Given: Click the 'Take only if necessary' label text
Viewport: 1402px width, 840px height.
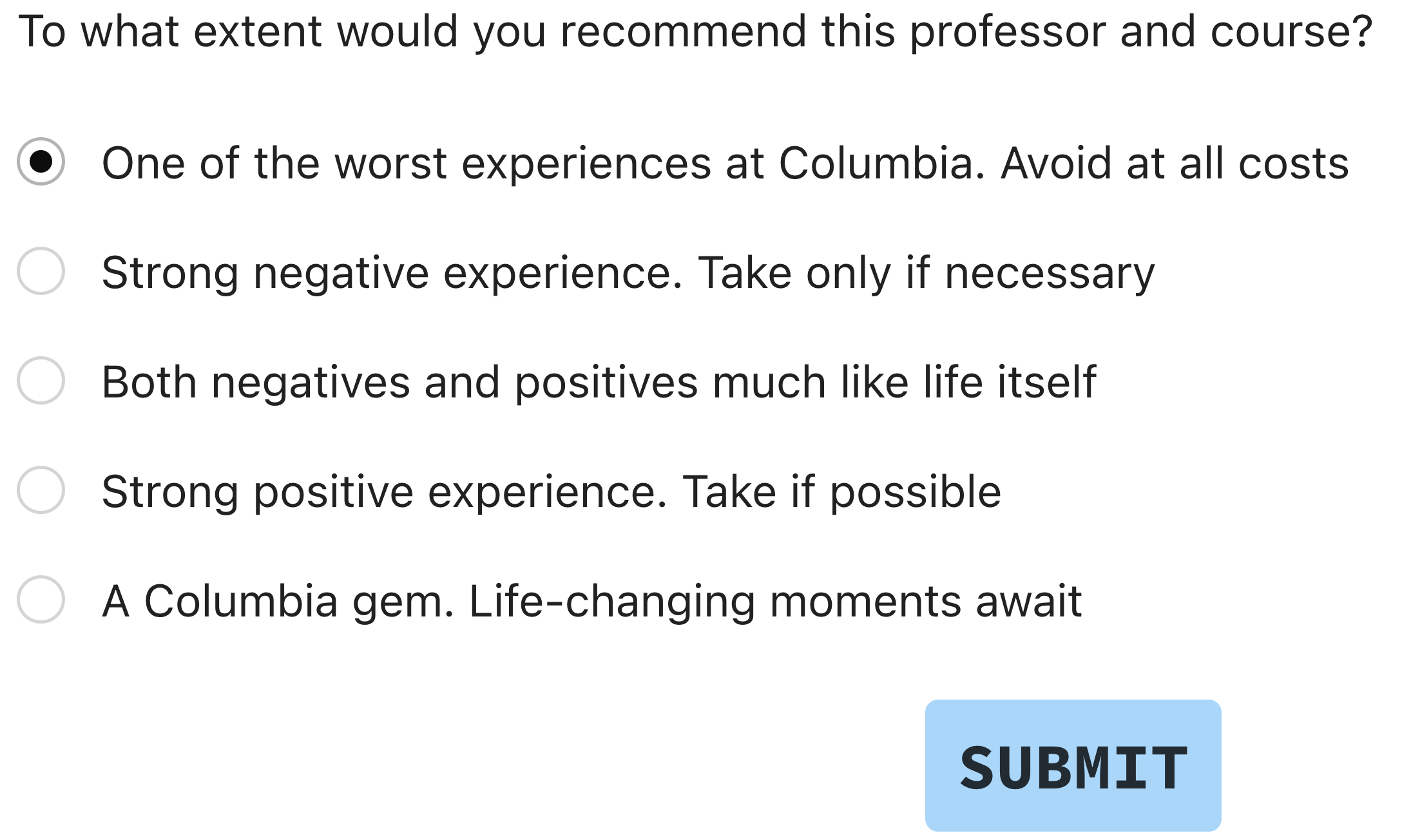Looking at the screenshot, I should pos(927,274).
